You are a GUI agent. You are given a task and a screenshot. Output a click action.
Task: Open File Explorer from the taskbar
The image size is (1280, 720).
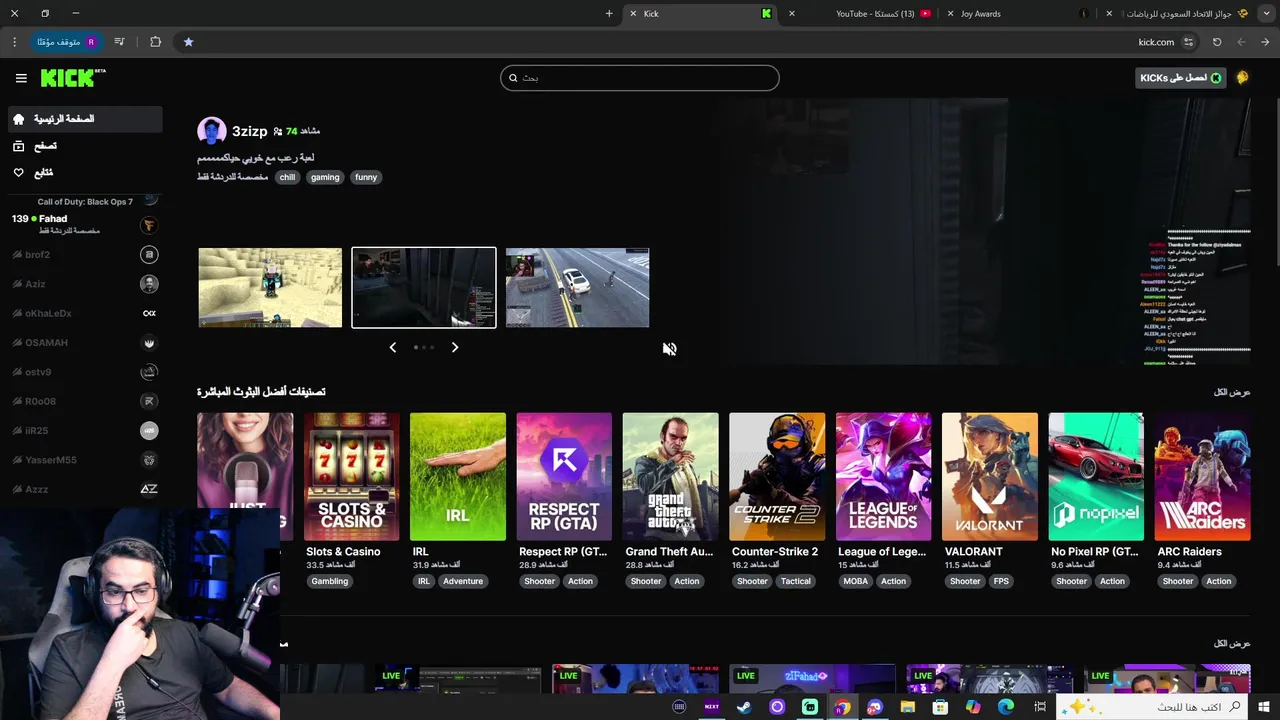point(907,707)
